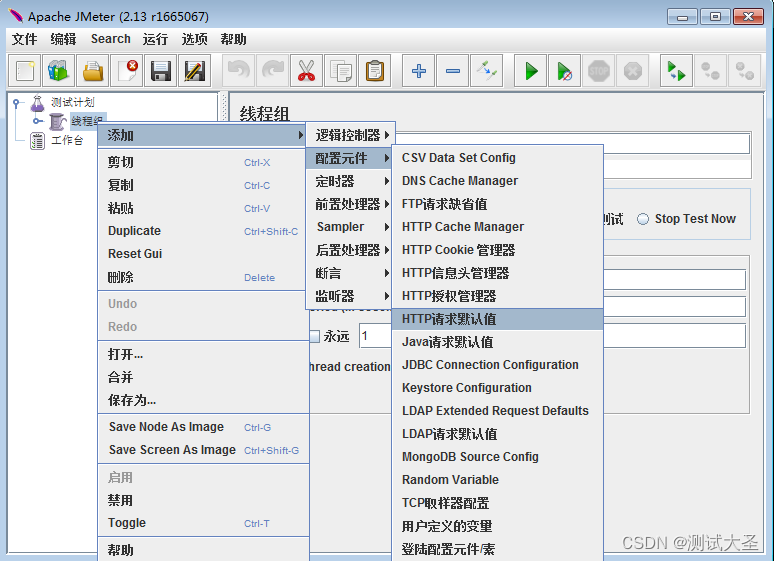Open the Search menu
774x561 pixels.
click(x=111, y=39)
